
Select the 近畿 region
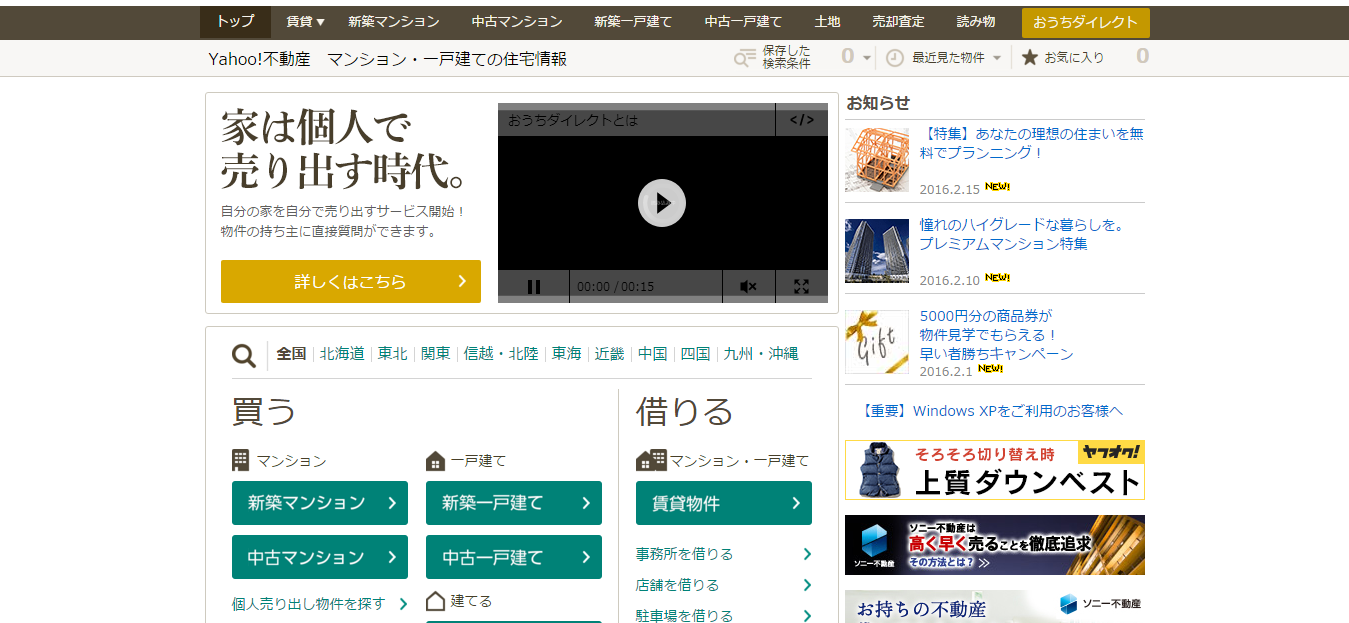click(609, 354)
